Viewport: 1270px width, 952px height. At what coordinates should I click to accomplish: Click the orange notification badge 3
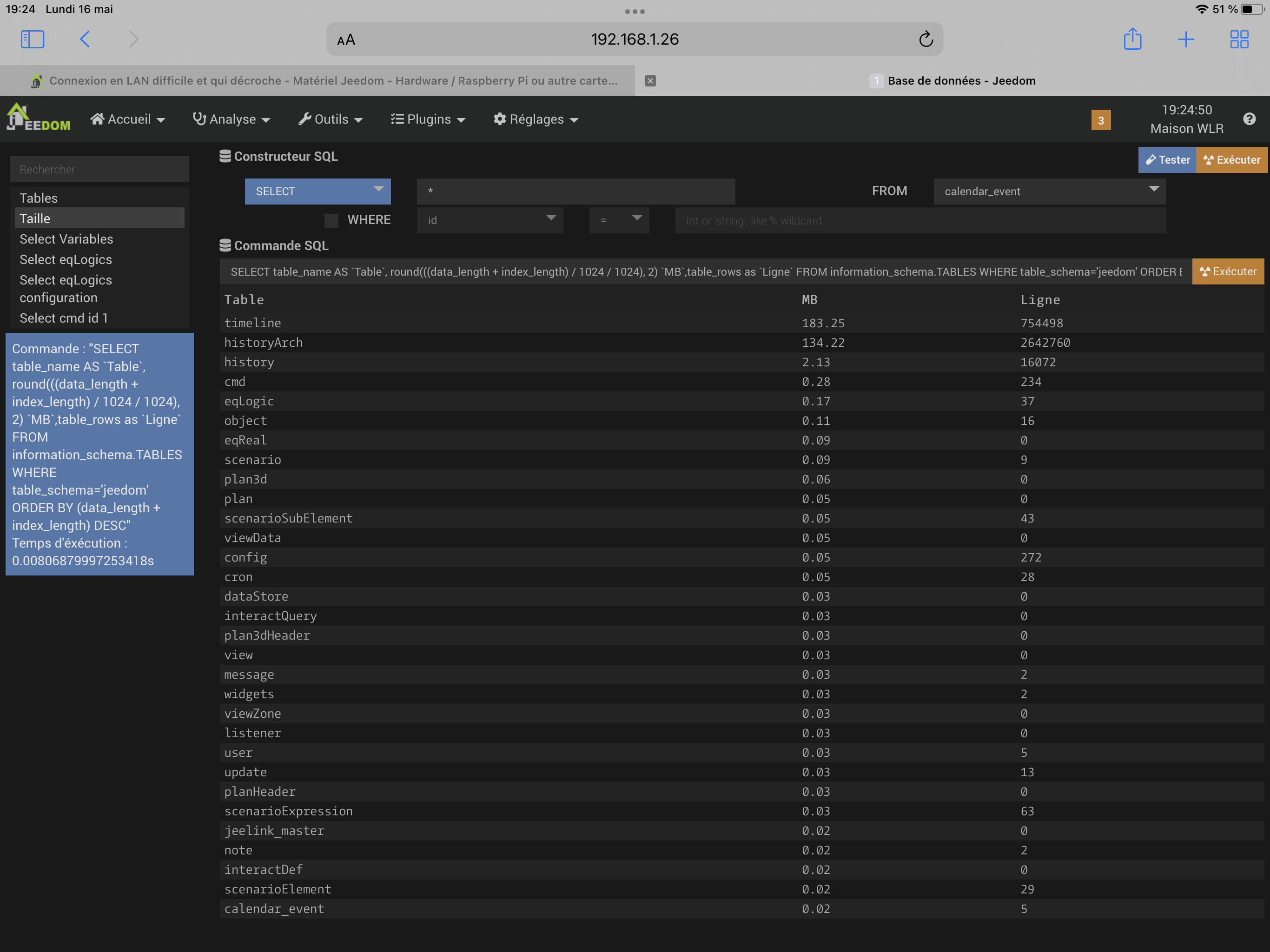(x=1100, y=120)
